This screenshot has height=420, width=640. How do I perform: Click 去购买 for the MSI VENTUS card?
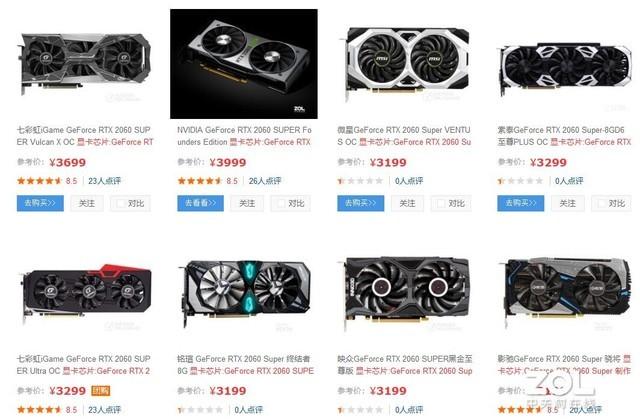tap(360, 203)
